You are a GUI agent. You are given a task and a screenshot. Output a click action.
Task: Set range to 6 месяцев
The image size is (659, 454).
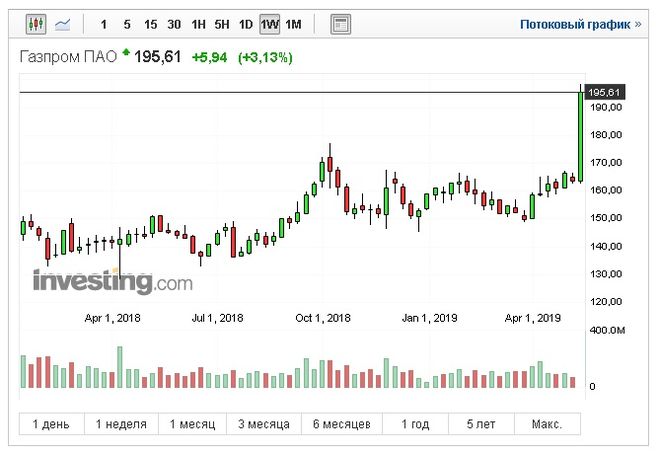[342, 424]
